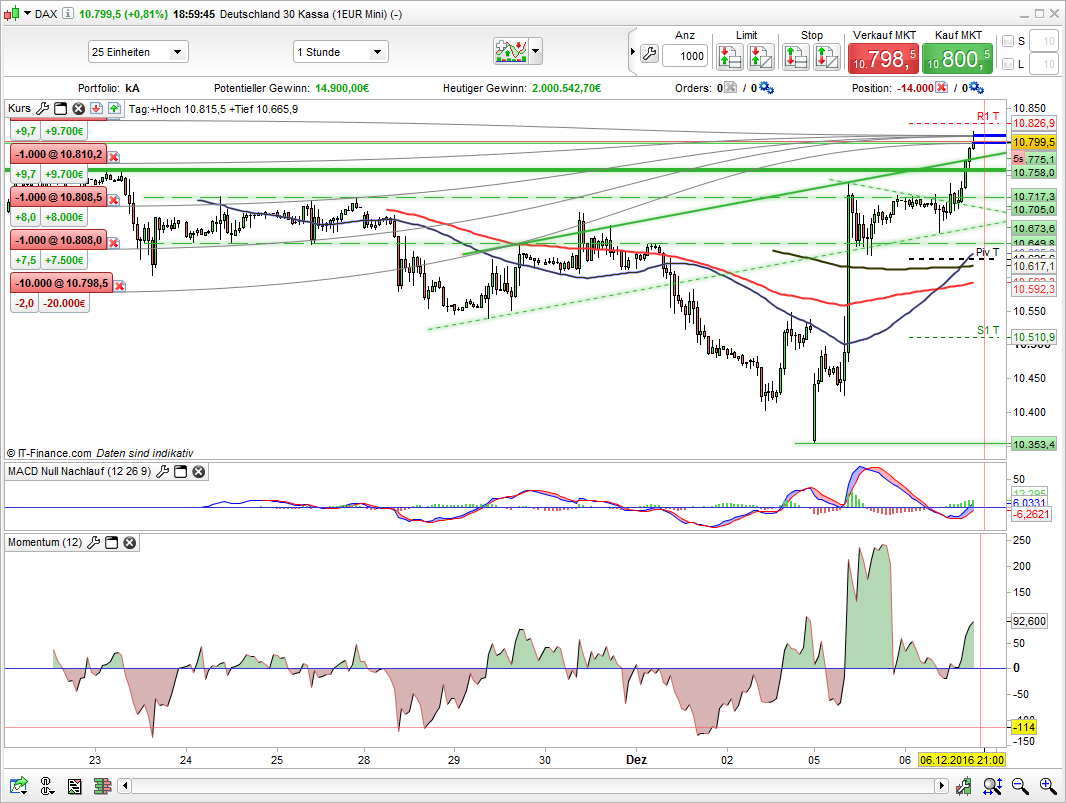1066x803 pixels.
Task: Open the 1 Stunde timeframe dropdown
Action: coord(341,52)
